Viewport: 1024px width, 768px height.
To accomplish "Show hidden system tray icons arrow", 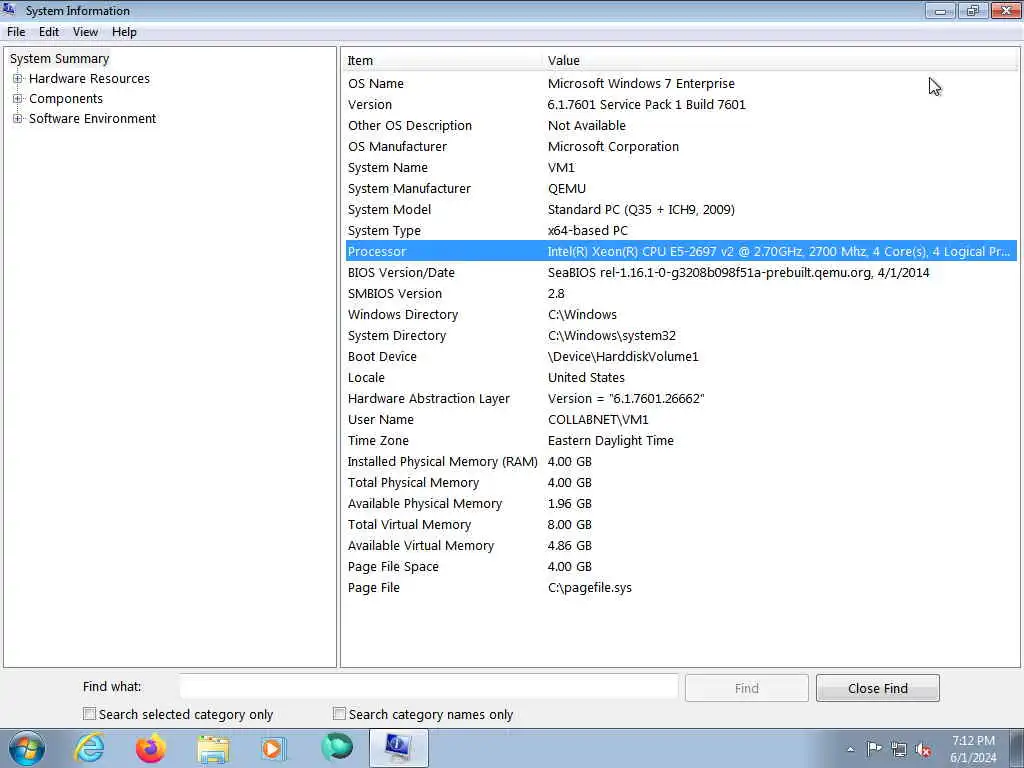I will click(x=850, y=749).
